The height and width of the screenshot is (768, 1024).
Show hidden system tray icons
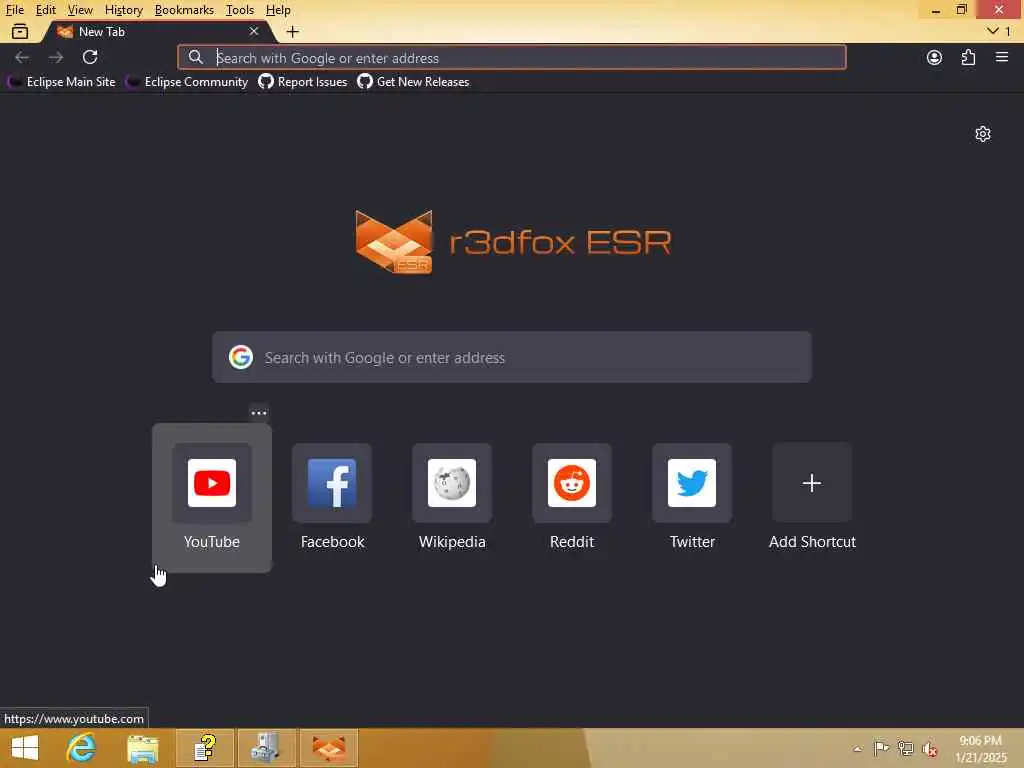click(x=857, y=749)
